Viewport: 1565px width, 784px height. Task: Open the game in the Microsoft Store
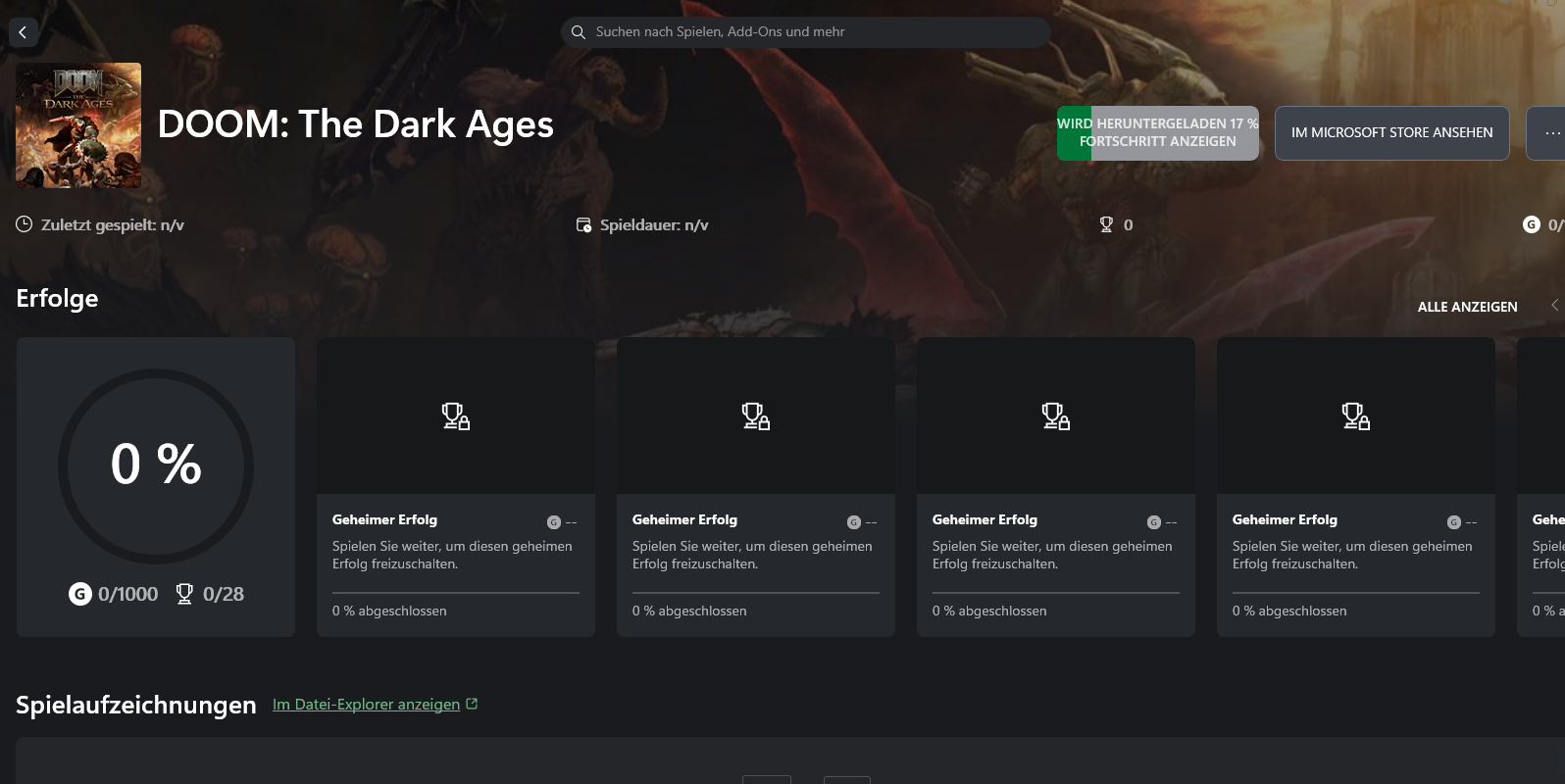click(1391, 133)
